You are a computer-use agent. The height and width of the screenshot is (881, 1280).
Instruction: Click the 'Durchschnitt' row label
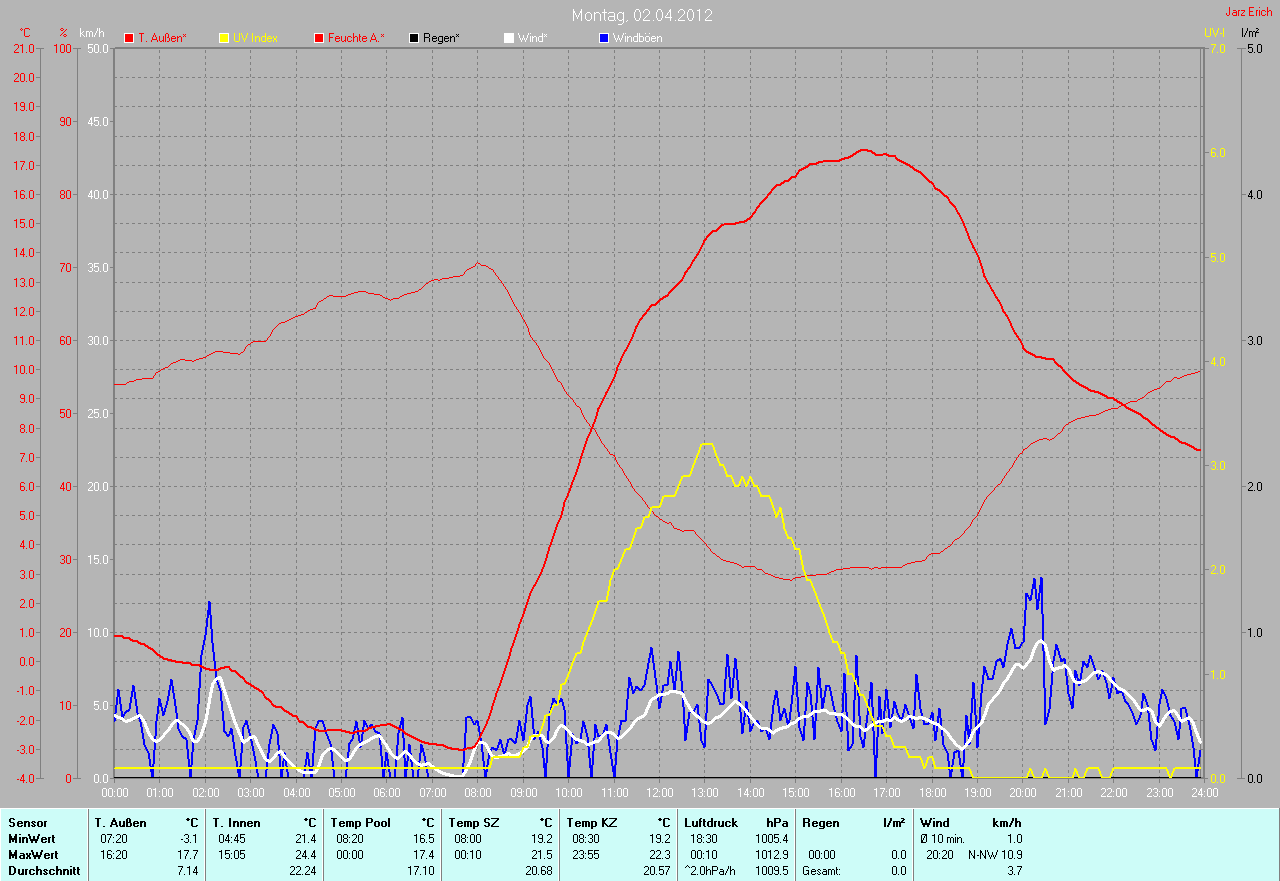point(43,871)
